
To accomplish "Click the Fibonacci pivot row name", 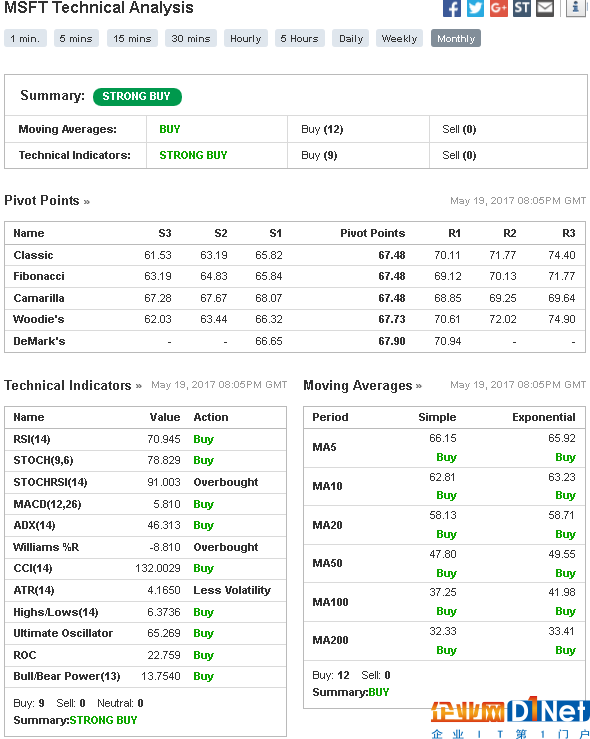I will click(39, 276).
